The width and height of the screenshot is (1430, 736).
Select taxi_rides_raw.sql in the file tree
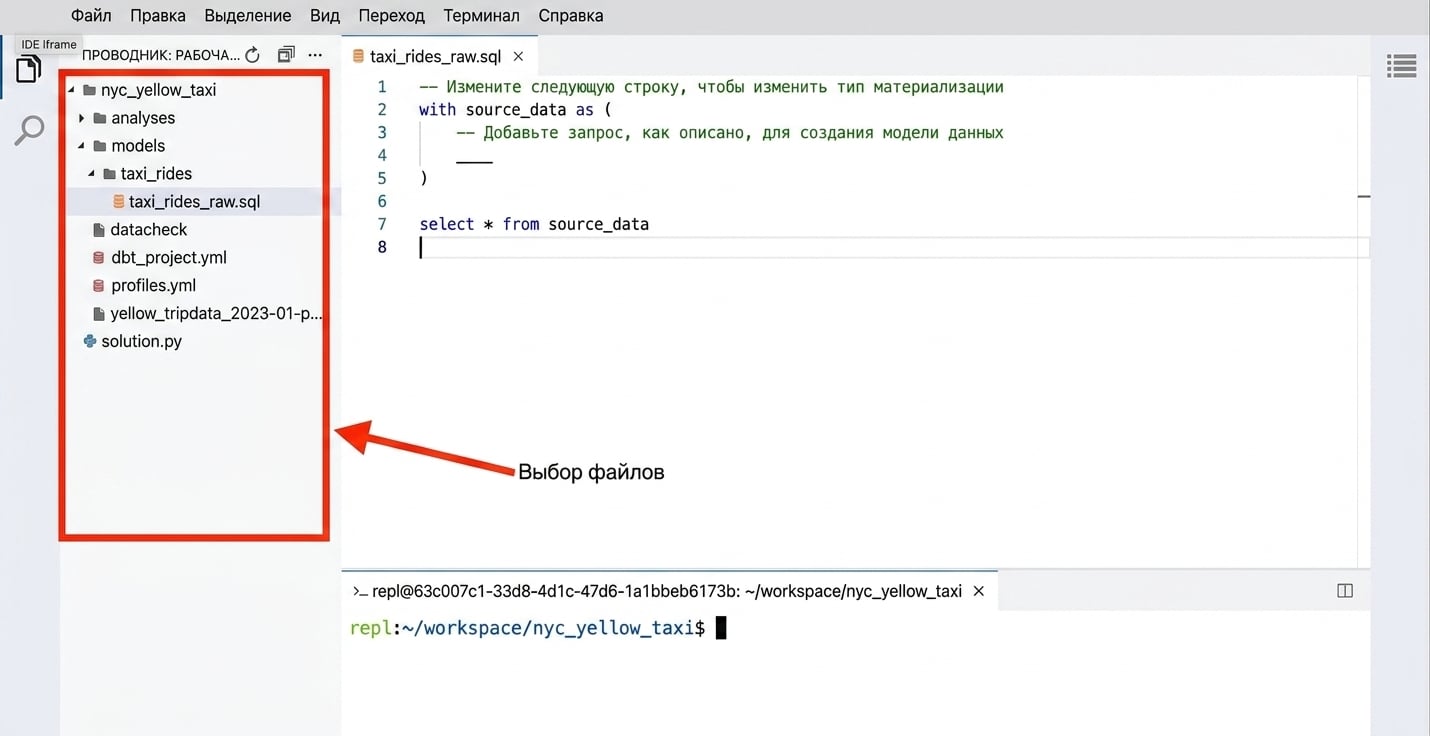pyautogui.click(x=195, y=202)
